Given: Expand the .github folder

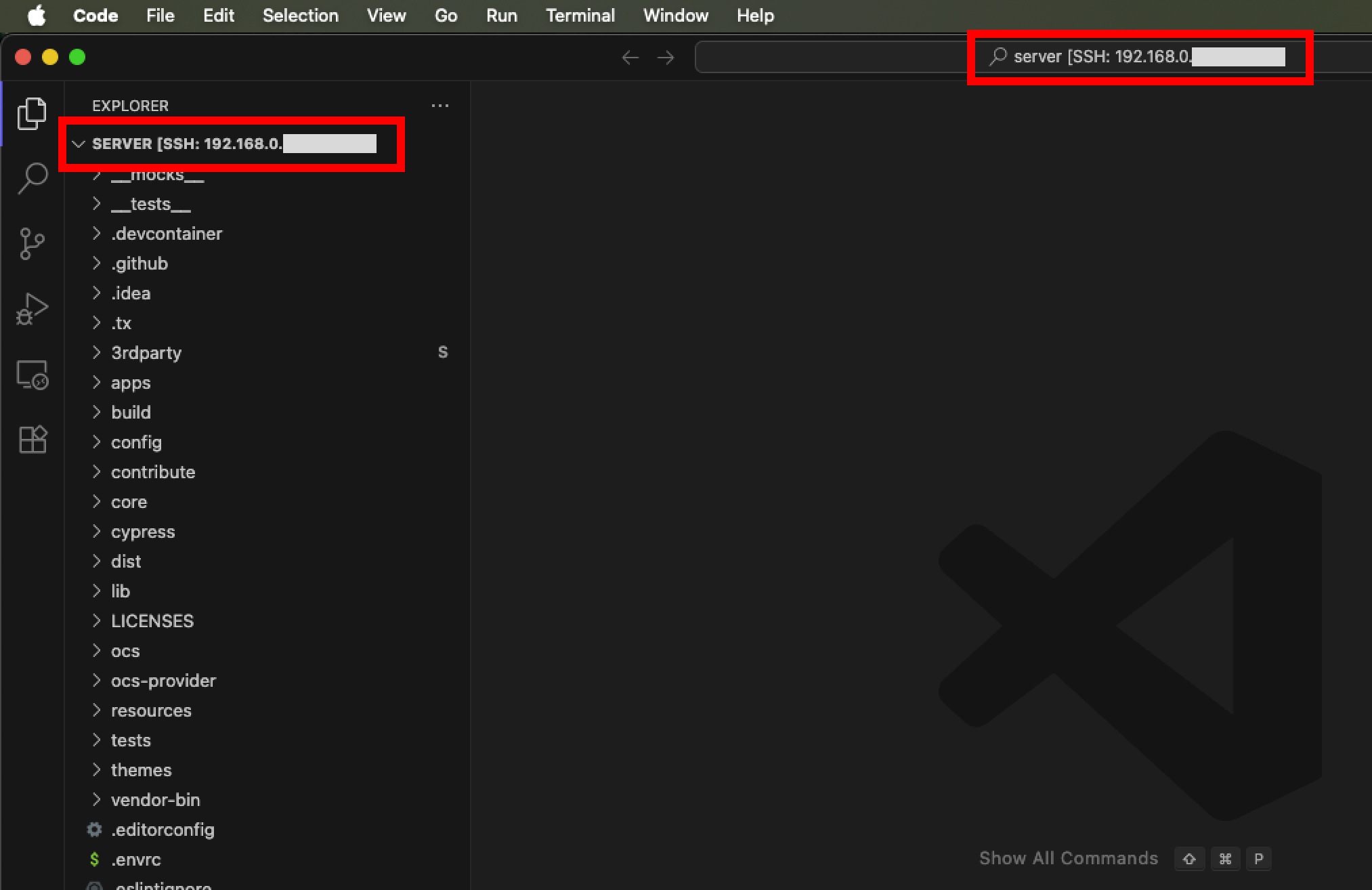Looking at the screenshot, I should pyautogui.click(x=139, y=263).
